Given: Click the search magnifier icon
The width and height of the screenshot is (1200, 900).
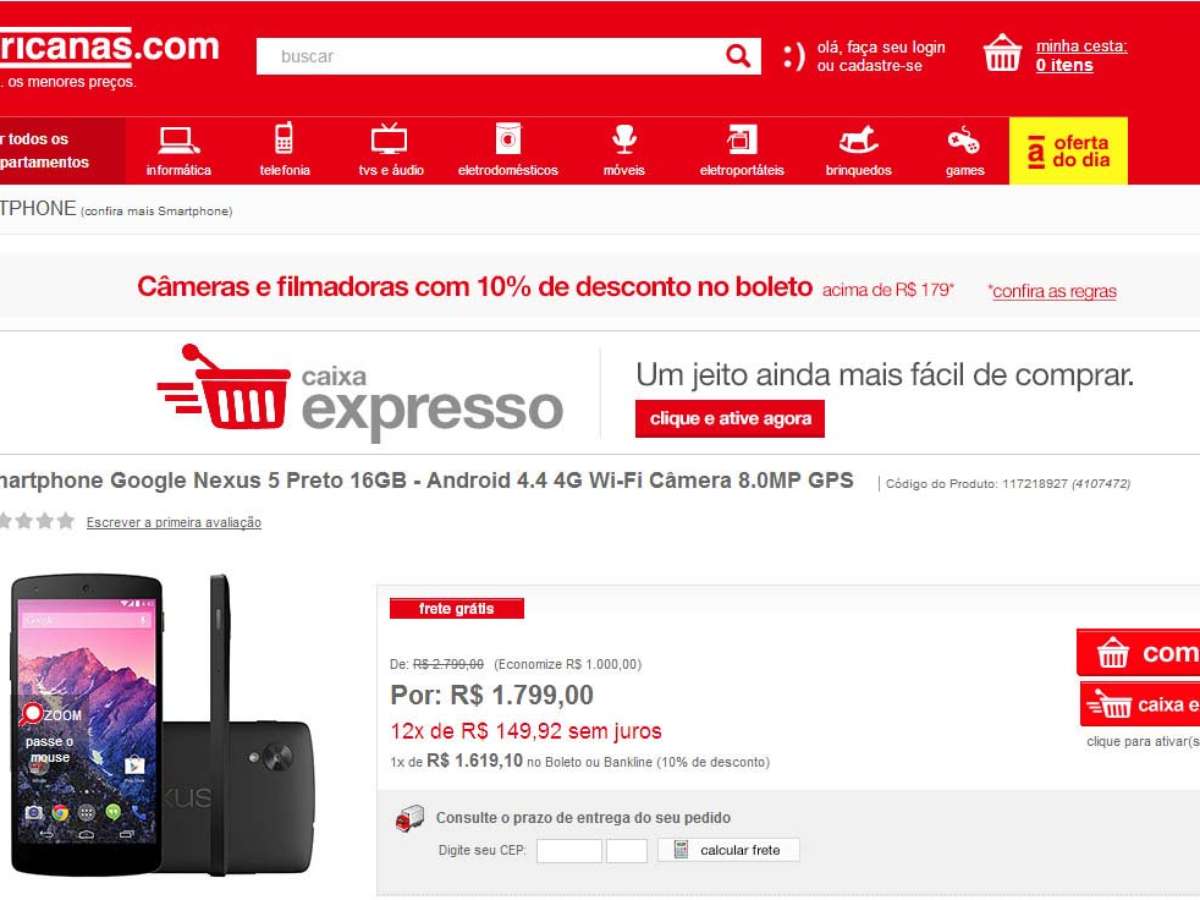Looking at the screenshot, I should [738, 56].
